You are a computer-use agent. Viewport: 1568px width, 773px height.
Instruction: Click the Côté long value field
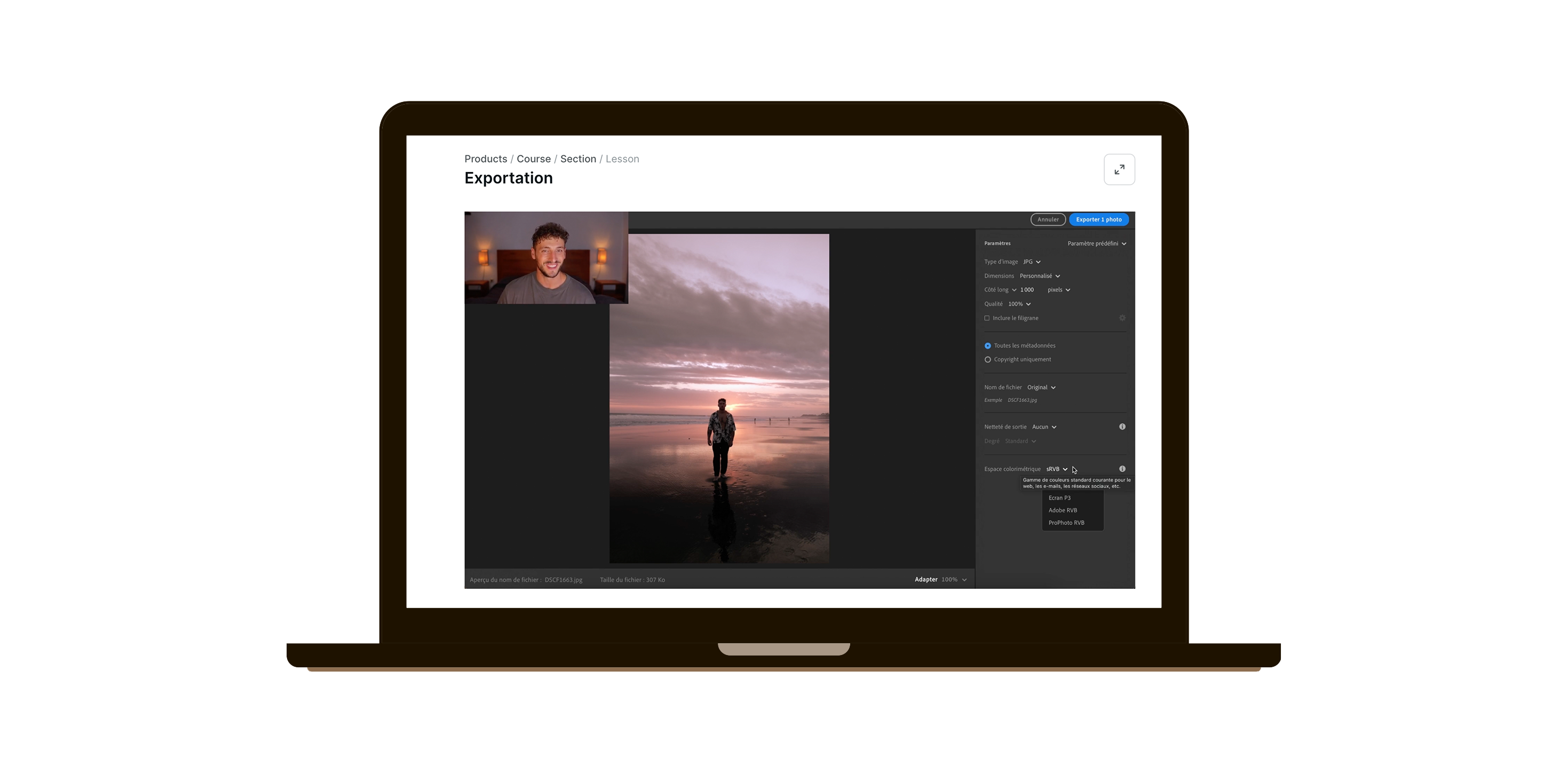pyautogui.click(x=1028, y=290)
